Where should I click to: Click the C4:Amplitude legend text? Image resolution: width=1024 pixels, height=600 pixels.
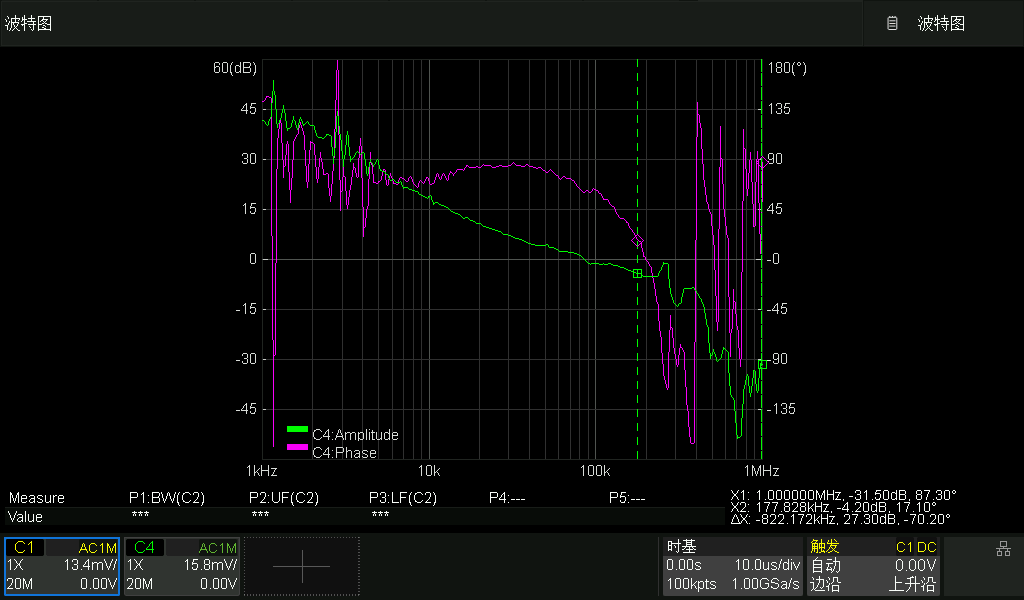pyautogui.click(x=355, y=435)
